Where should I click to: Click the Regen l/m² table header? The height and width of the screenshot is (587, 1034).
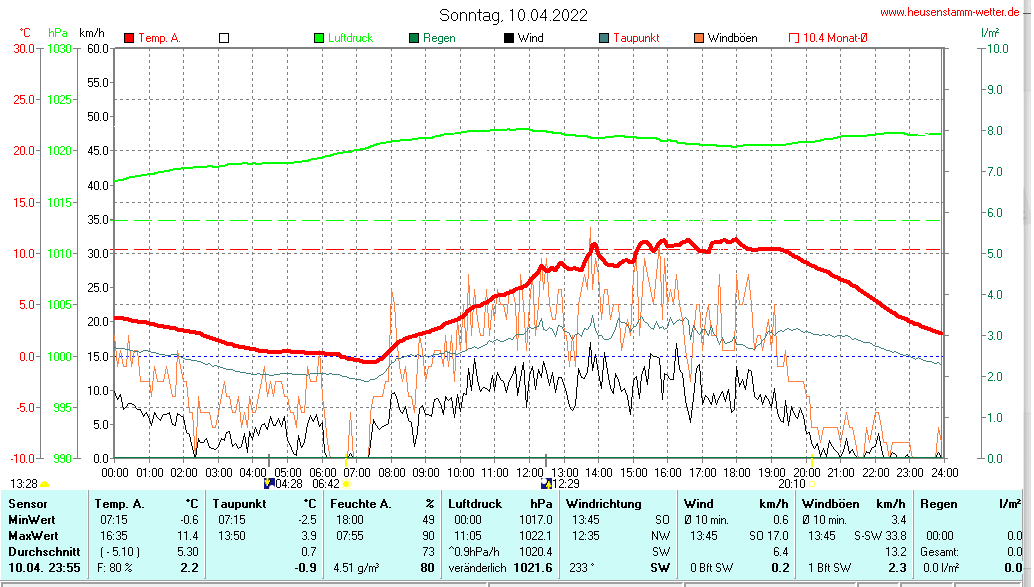[x=970, y=503]
